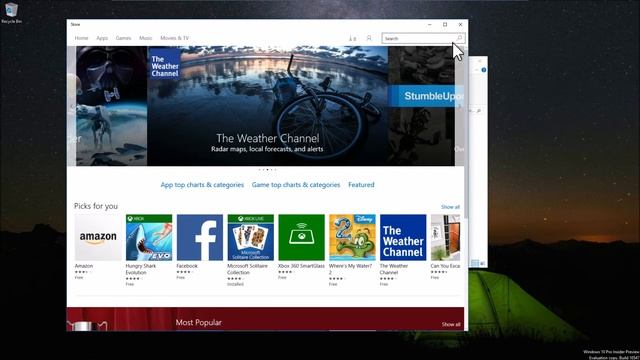This screenshot has height=360, width=640.
Task: Click the 'Xbox 360 SmartGlass' name text
Action: pos(301,266)
